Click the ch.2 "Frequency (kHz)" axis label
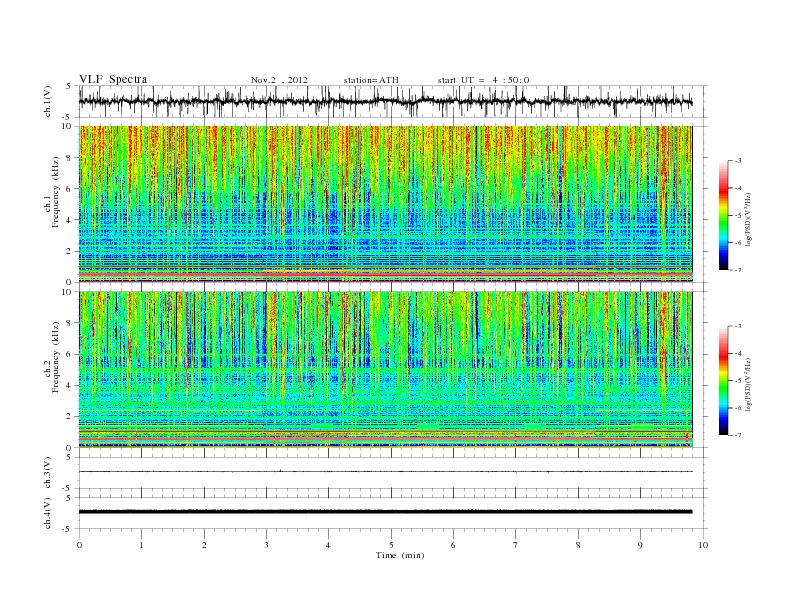Image resolution: width=792 pixels, height=612 pixels. click(x=55, y=356)
